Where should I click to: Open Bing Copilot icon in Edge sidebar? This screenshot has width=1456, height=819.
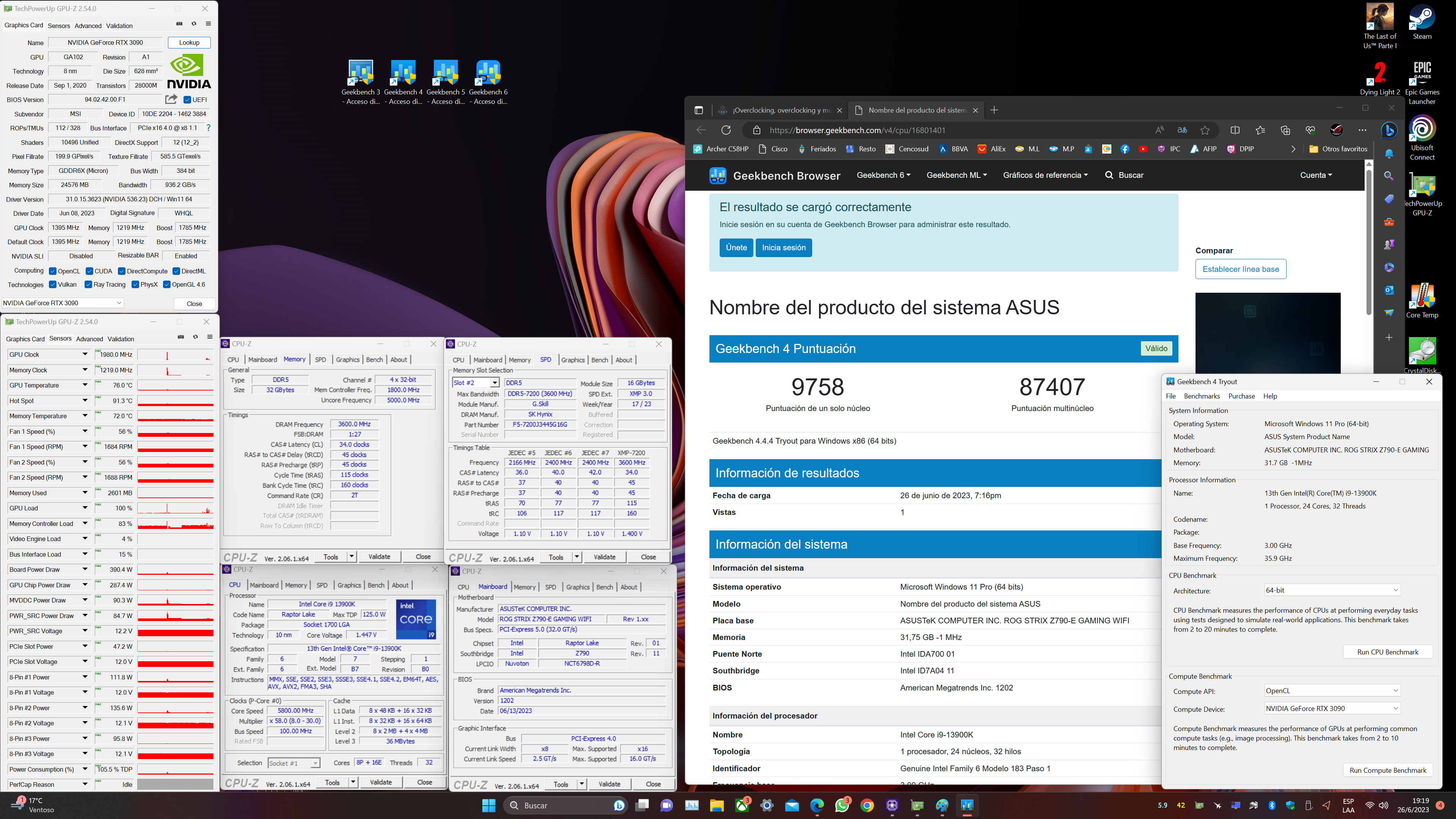pos(1389,130)
